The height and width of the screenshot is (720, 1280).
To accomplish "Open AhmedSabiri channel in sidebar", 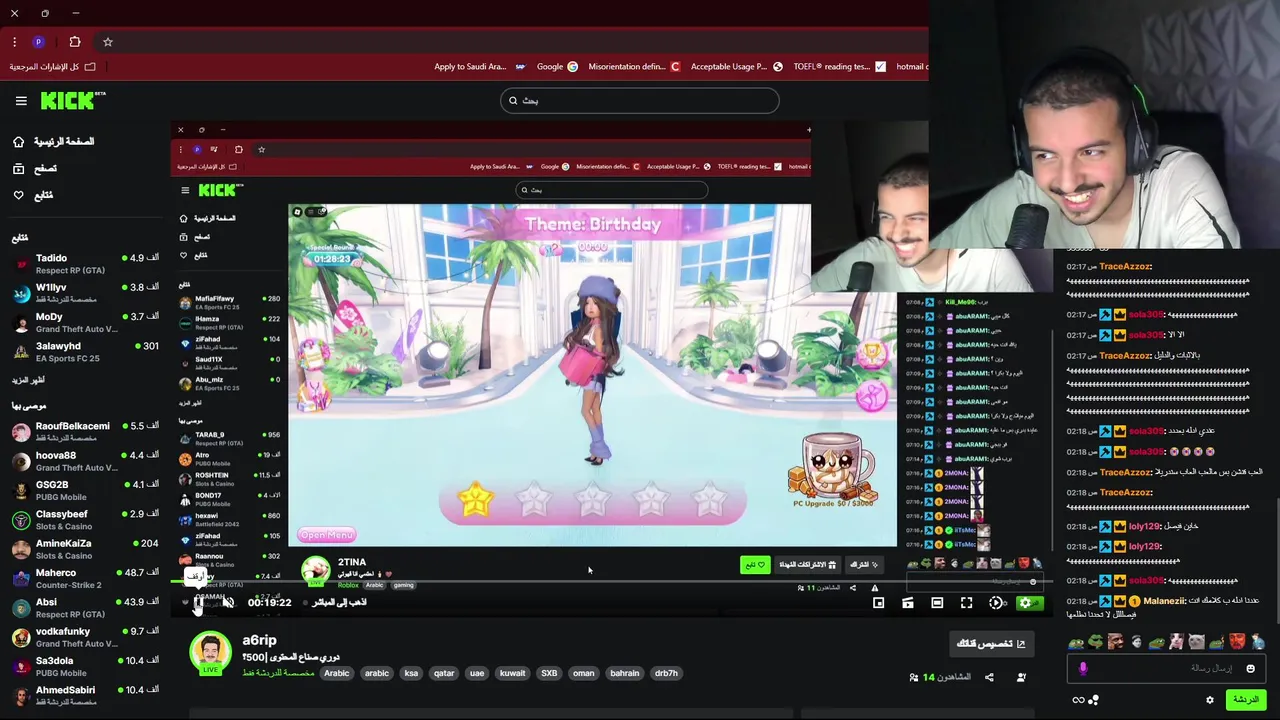I will coord(85,696).
